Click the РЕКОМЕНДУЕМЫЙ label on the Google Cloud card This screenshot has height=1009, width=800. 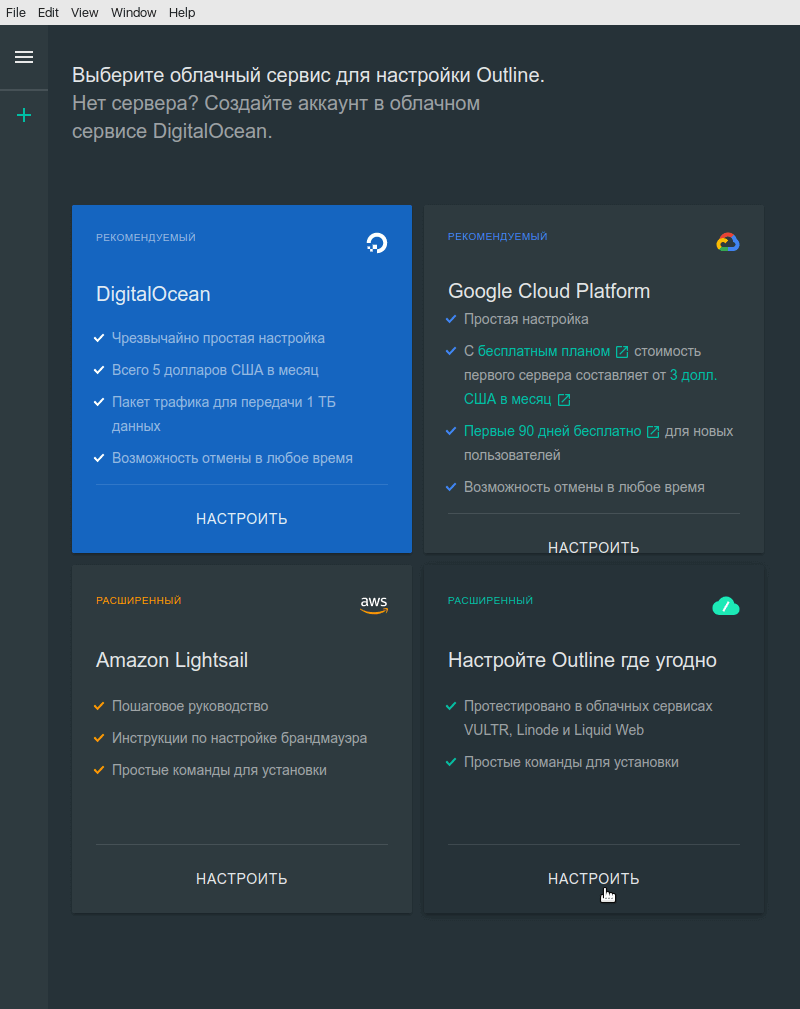[498, 237]
